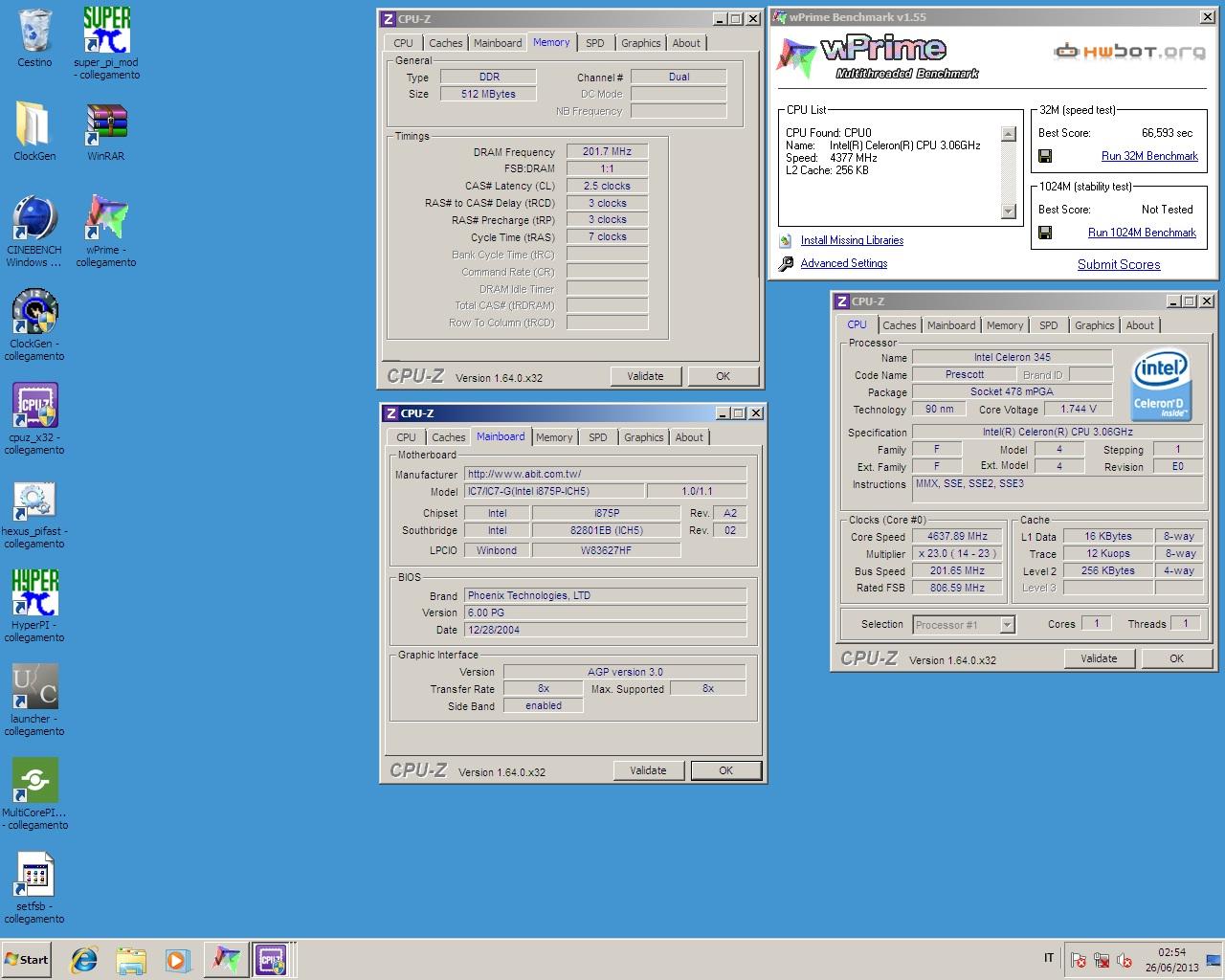The image size is (1225, 980).
Task: Click the save icon under 32M score
Action: (1045, 156)
